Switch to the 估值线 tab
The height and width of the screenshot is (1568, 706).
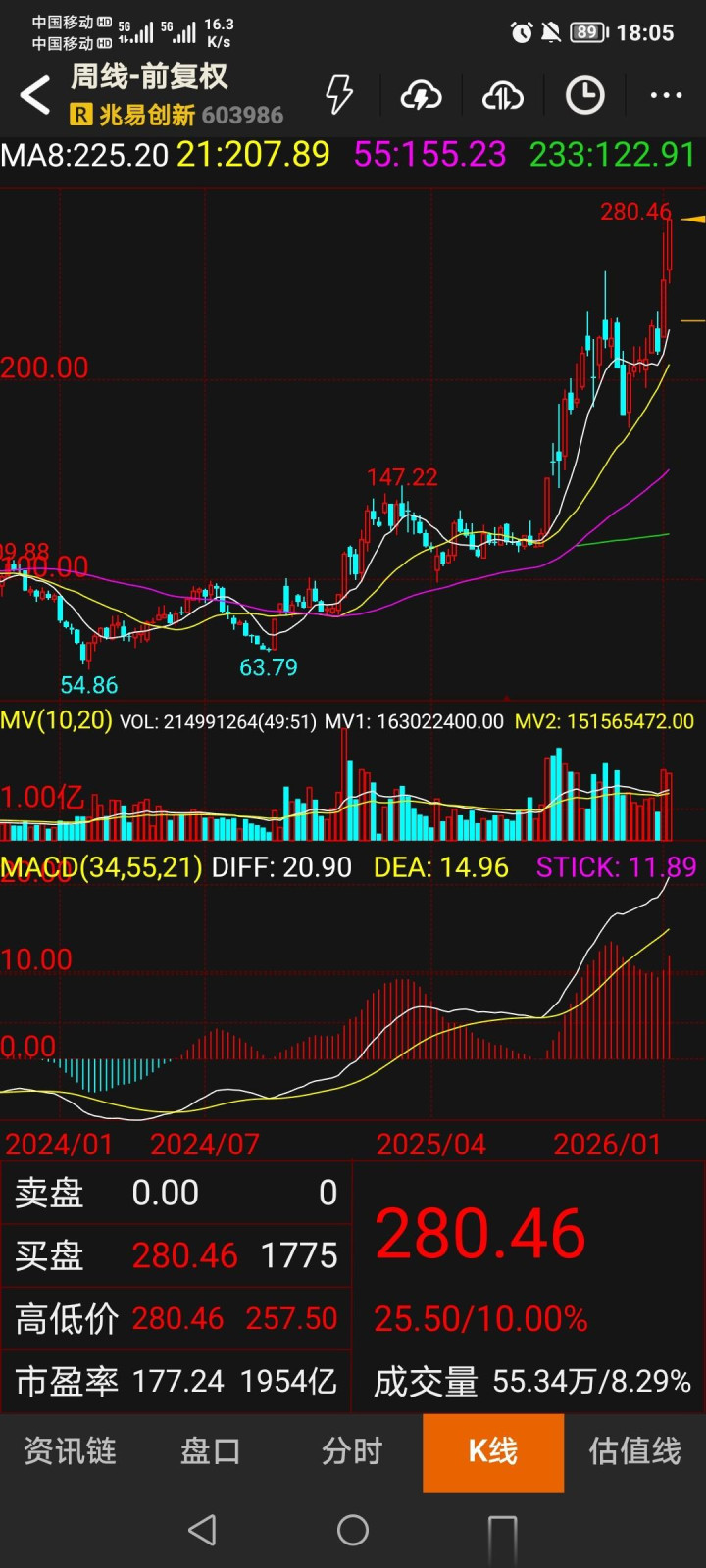pos(634,1451)
